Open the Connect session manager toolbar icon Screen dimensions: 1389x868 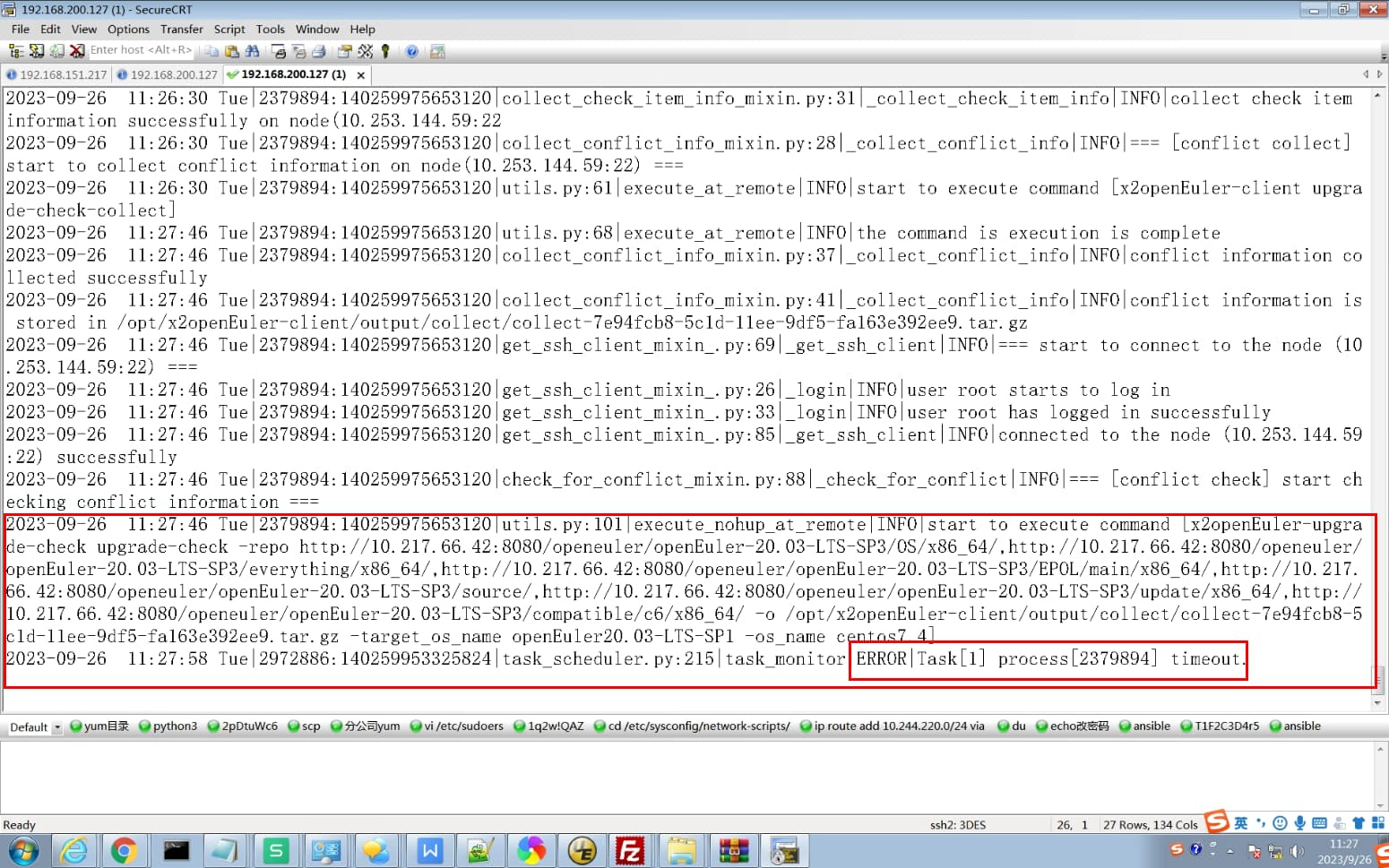(x=16, y=51)
